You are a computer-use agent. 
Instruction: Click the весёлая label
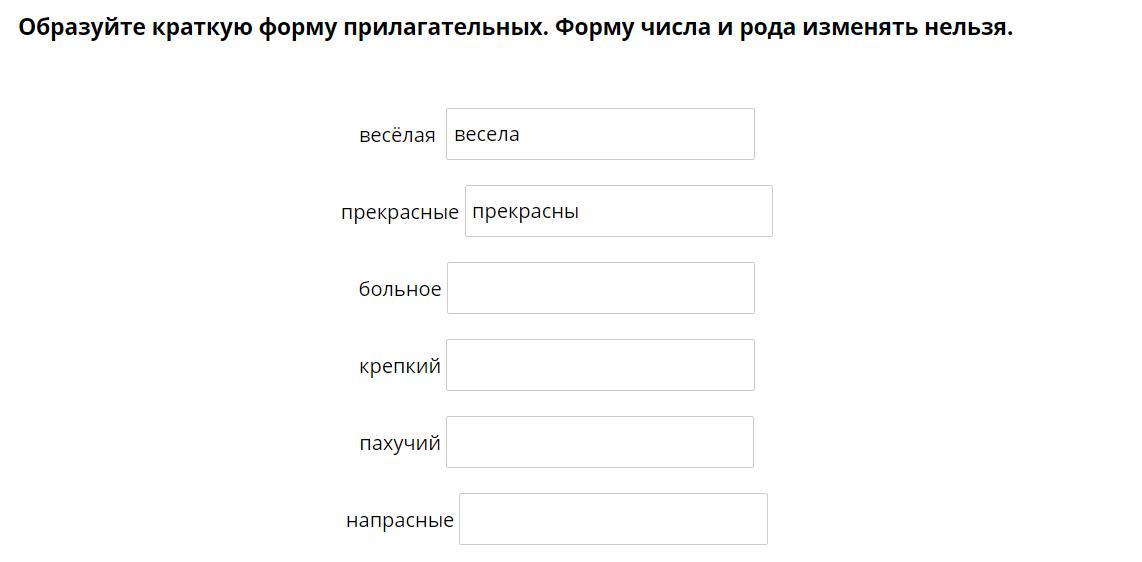point(397,135)
